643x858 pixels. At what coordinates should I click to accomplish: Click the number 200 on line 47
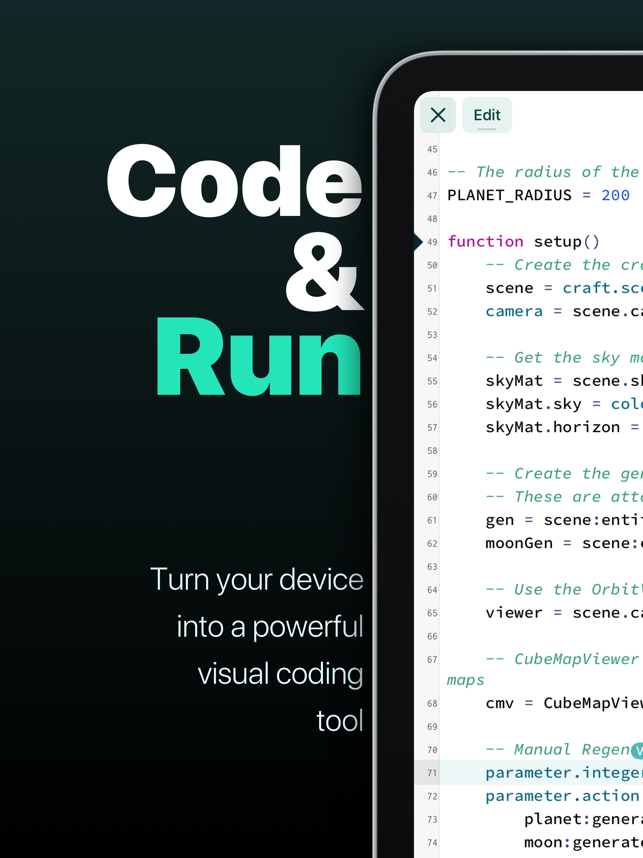(615, 195)
